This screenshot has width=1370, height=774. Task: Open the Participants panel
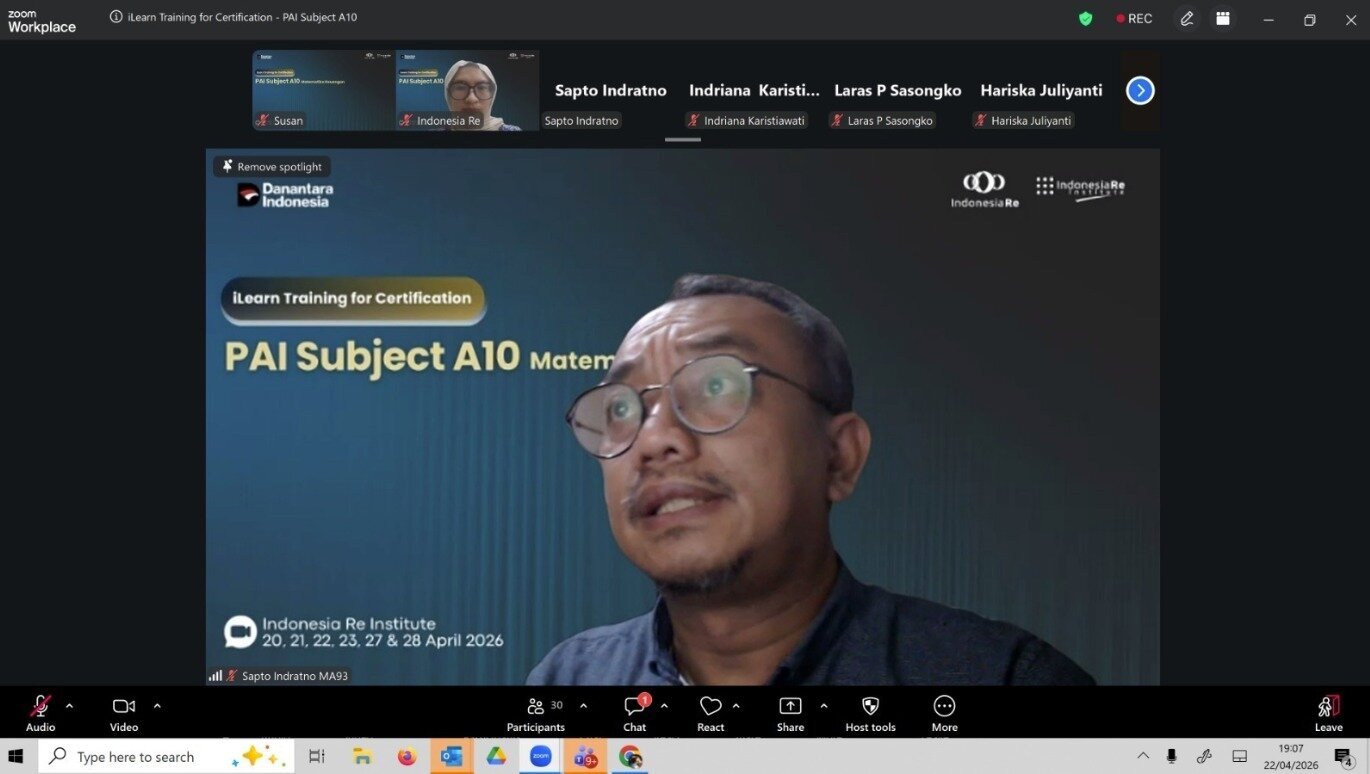(536, 712)
